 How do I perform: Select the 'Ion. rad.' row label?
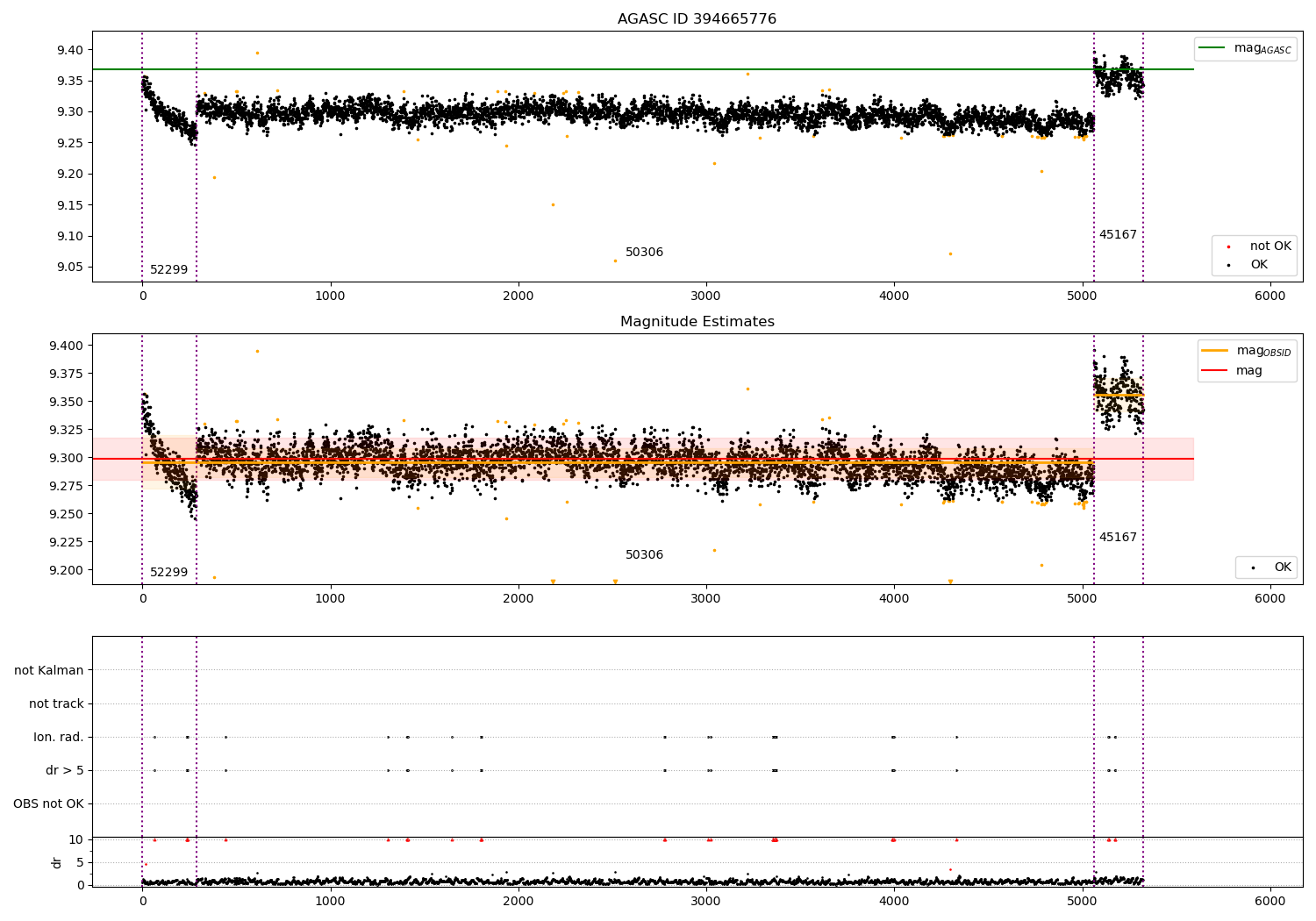pos(59,737)
